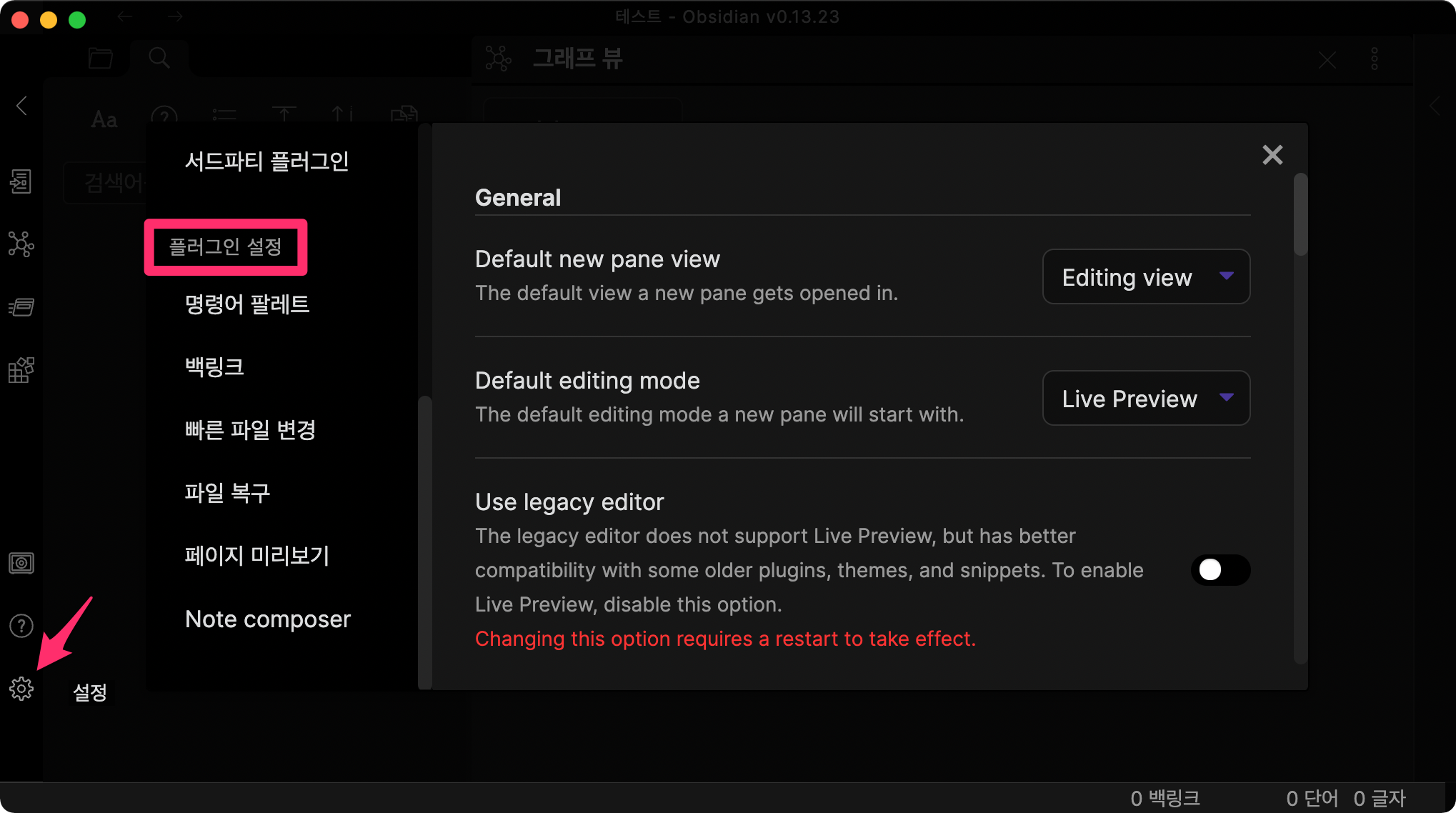Open the graph pane's more options menu
Image resolution: width=1456 pixels, height=813 pixels.
click(x=1374, y=59)
